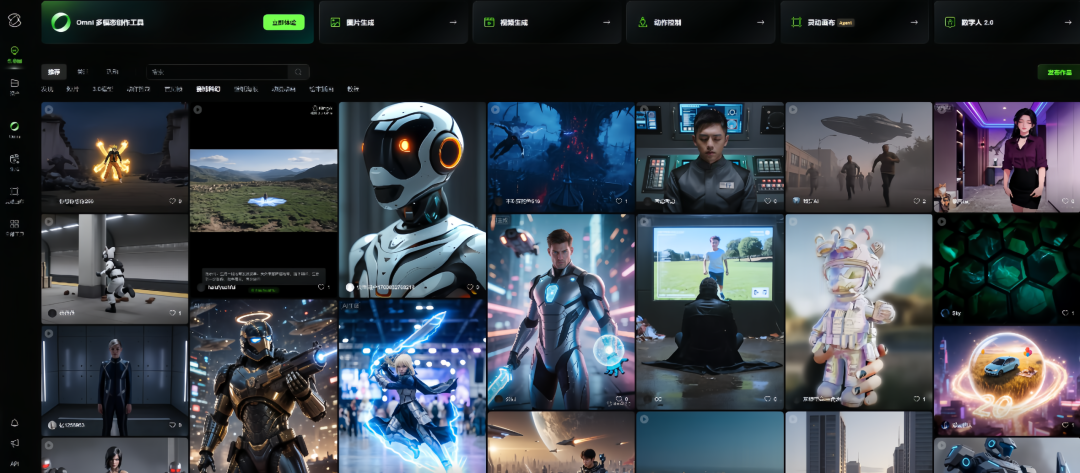Select the highlighted category in the filter tag row
The height and width of the screenshot is (473, 1080).
[x=208, y=89]
